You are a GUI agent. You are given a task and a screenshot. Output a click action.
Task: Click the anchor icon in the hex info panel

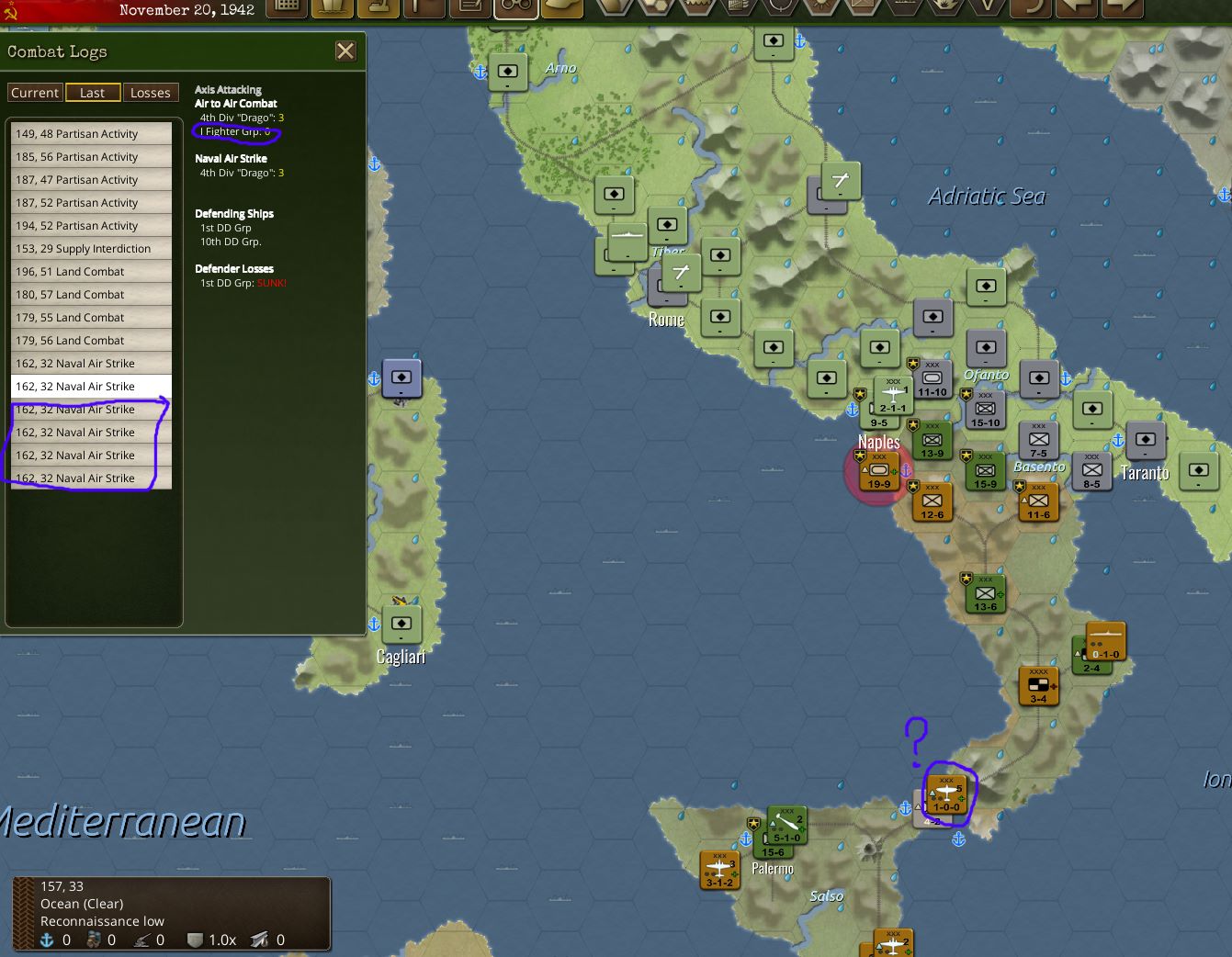[x=47, y=940]
